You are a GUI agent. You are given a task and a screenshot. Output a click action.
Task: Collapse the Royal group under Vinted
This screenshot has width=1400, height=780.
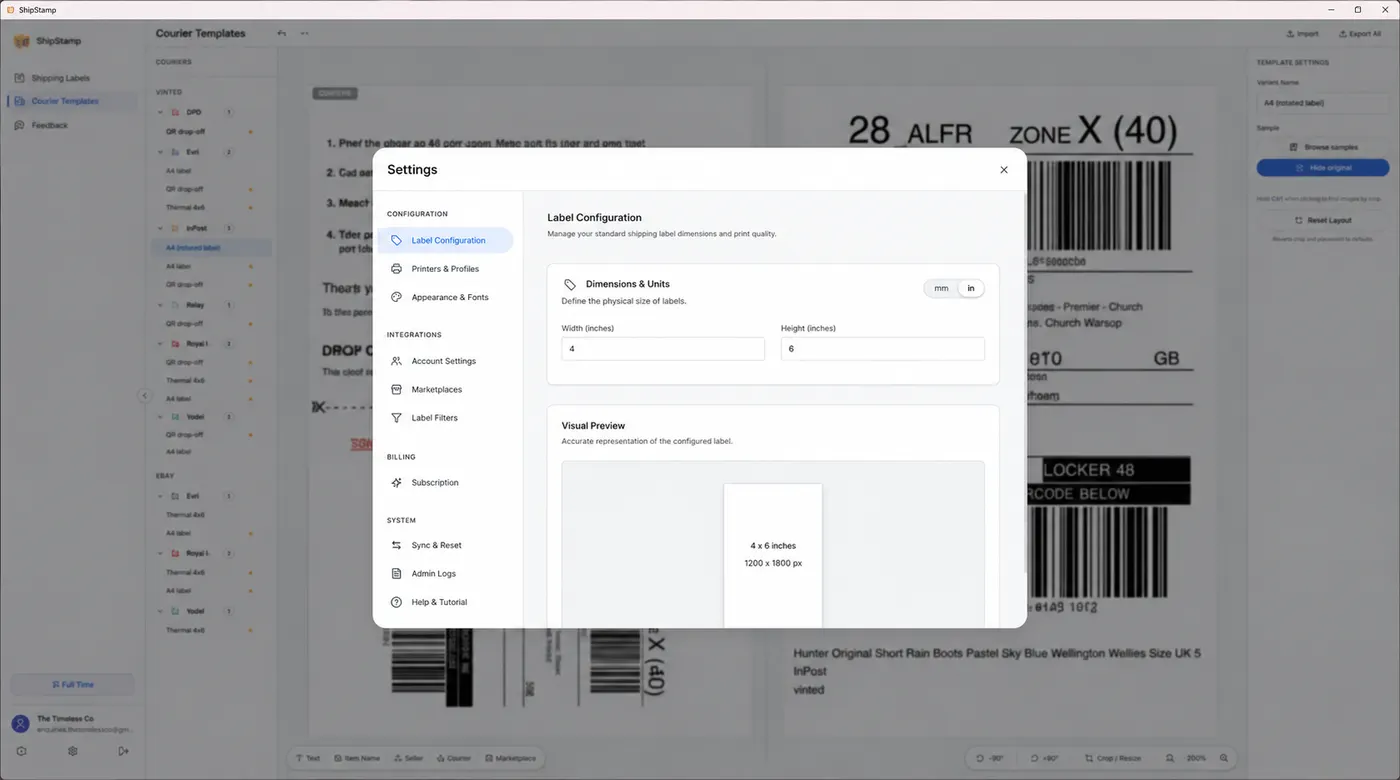click(x=161, y=343)
